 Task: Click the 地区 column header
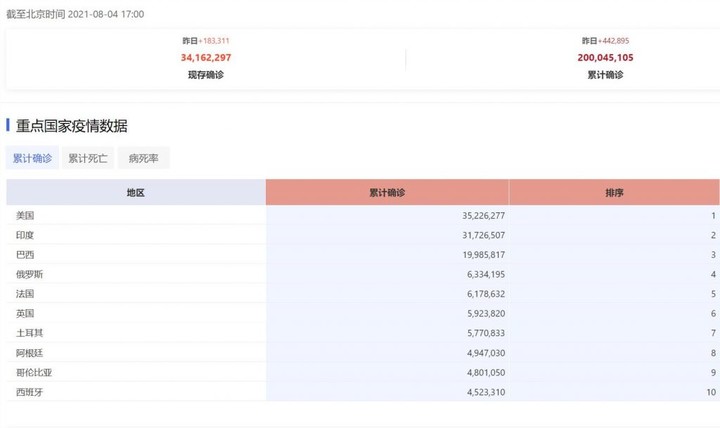(136, 192)
